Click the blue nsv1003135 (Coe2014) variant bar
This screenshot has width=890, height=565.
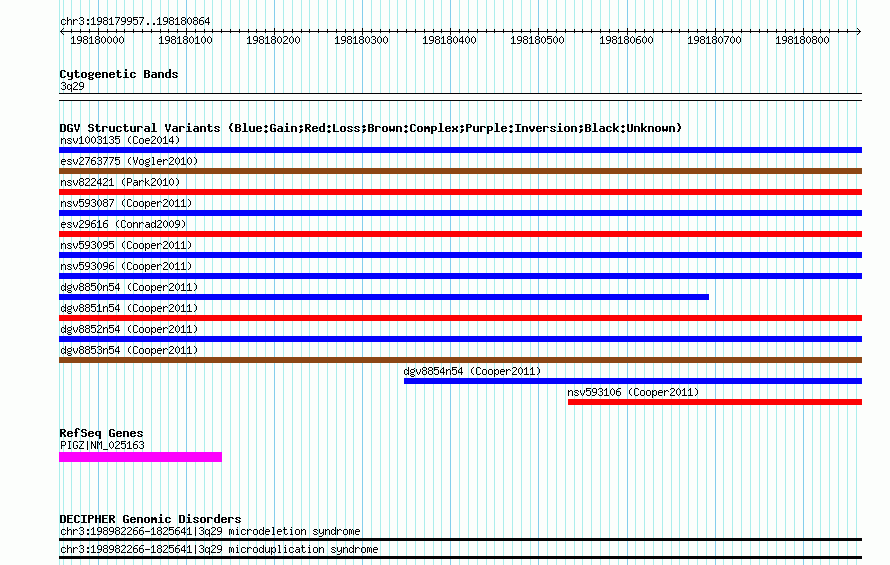click(x=460, y=150)
